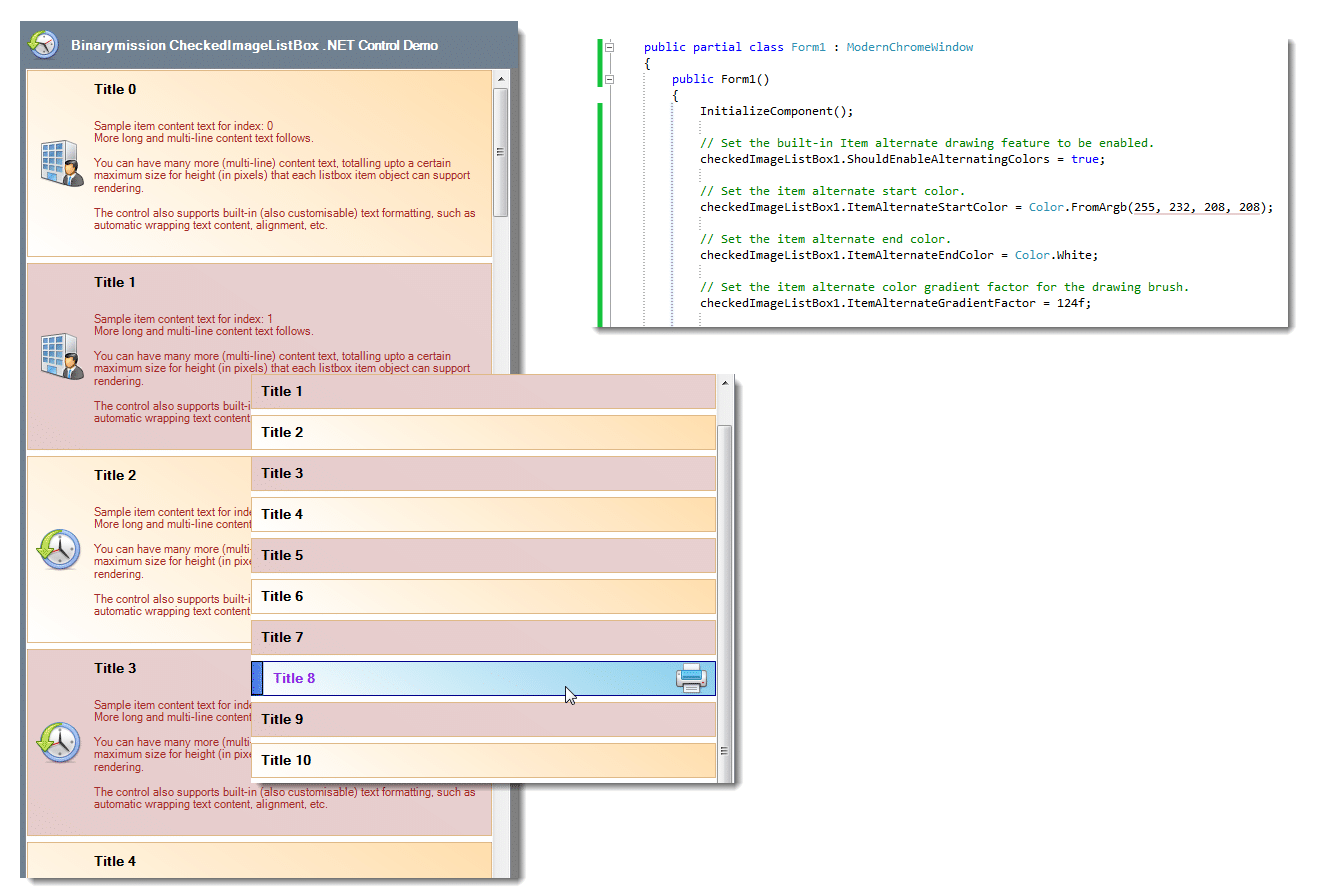Viewport: 1317px width, 889px height.
Task: Click the clock icon in the window title bar
Action: 43,45
